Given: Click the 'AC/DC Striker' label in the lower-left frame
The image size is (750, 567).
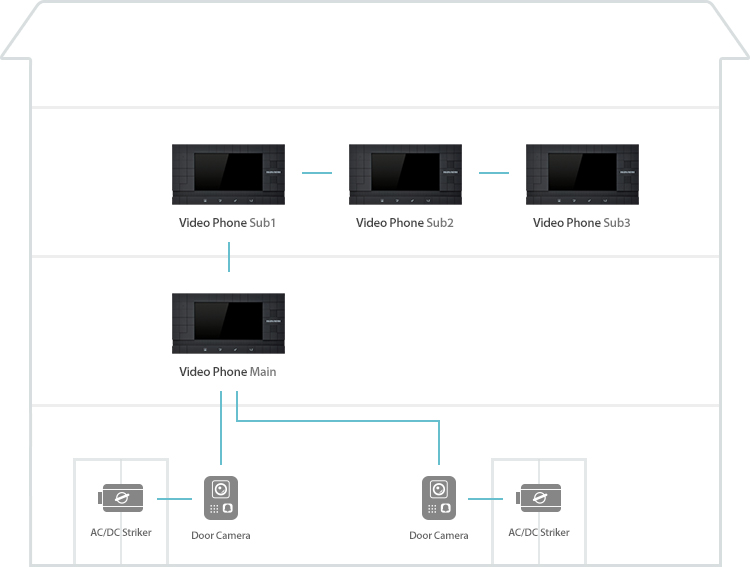Looking at the screenshot, I should point(121,533).
